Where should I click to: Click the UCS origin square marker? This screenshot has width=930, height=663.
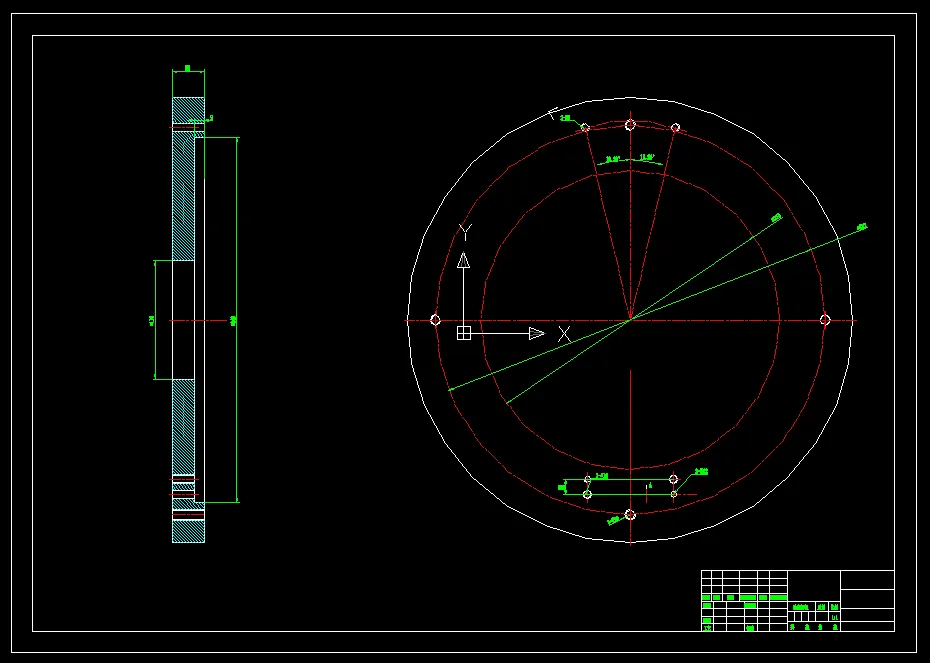464,333
